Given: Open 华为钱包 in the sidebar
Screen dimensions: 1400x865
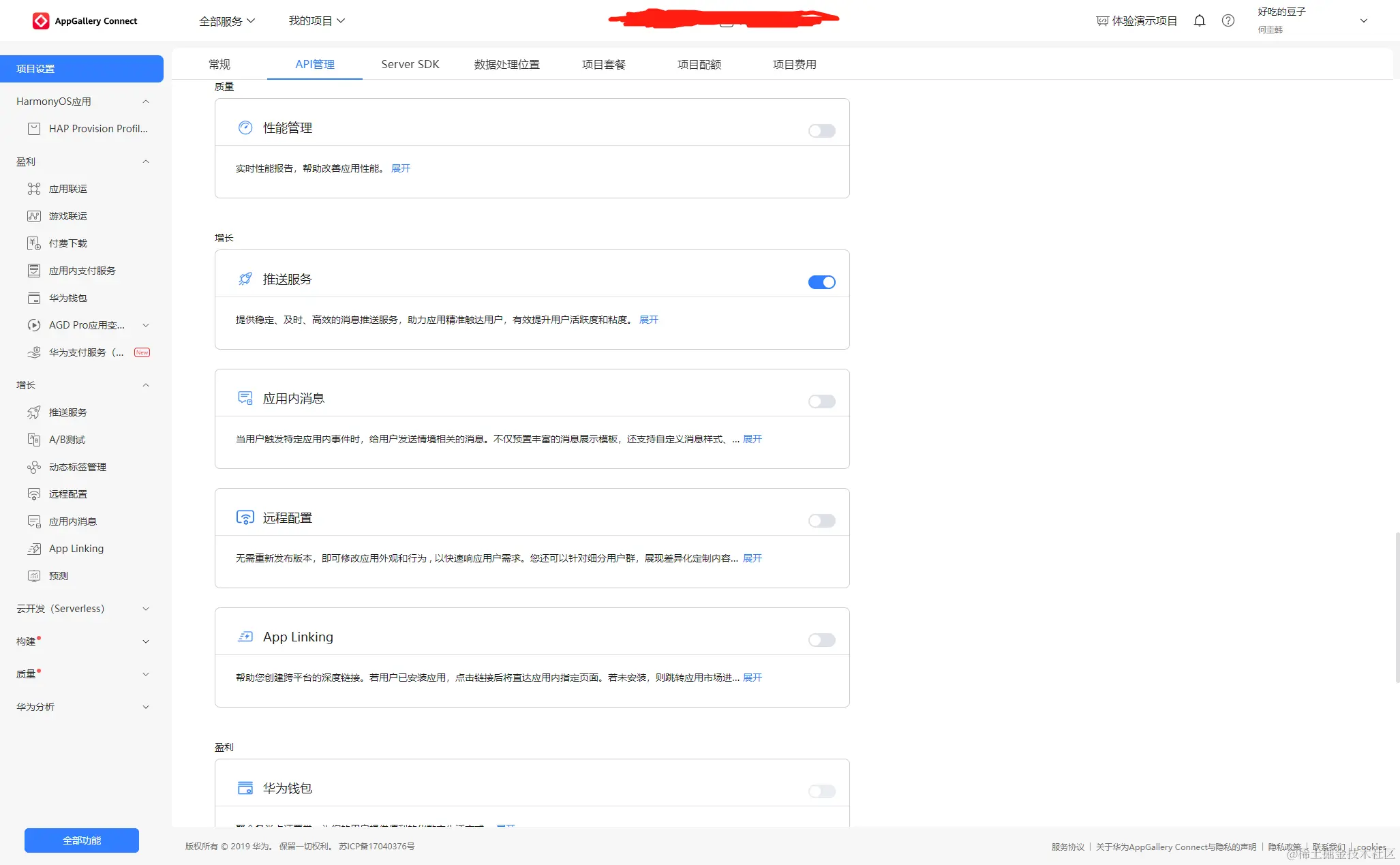Looking at the screenshot, I should pos(67,298).
